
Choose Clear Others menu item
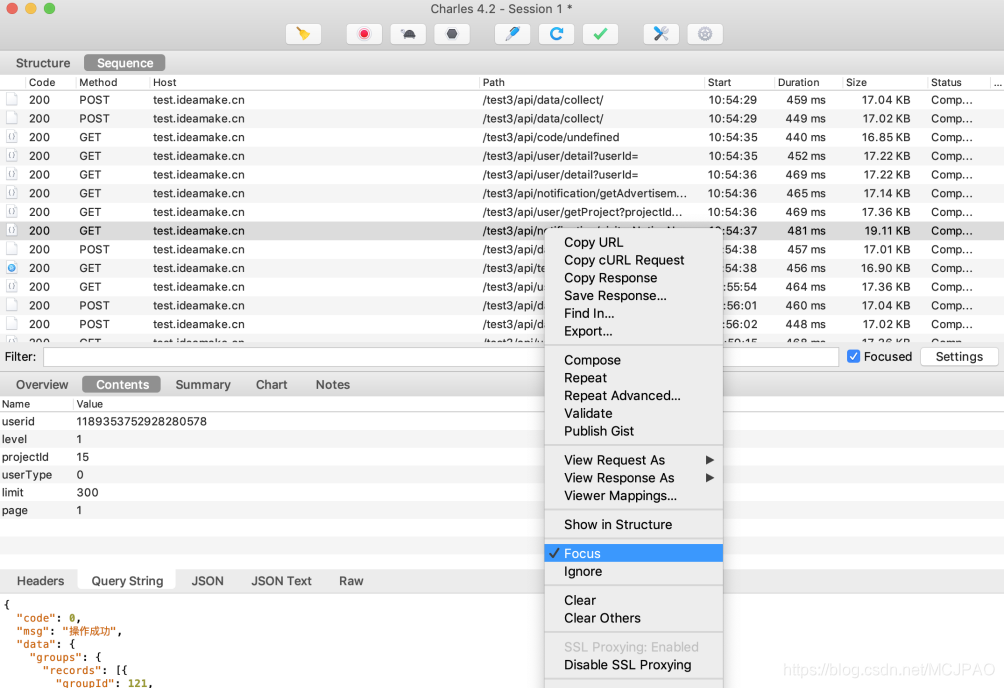(602, 618)
